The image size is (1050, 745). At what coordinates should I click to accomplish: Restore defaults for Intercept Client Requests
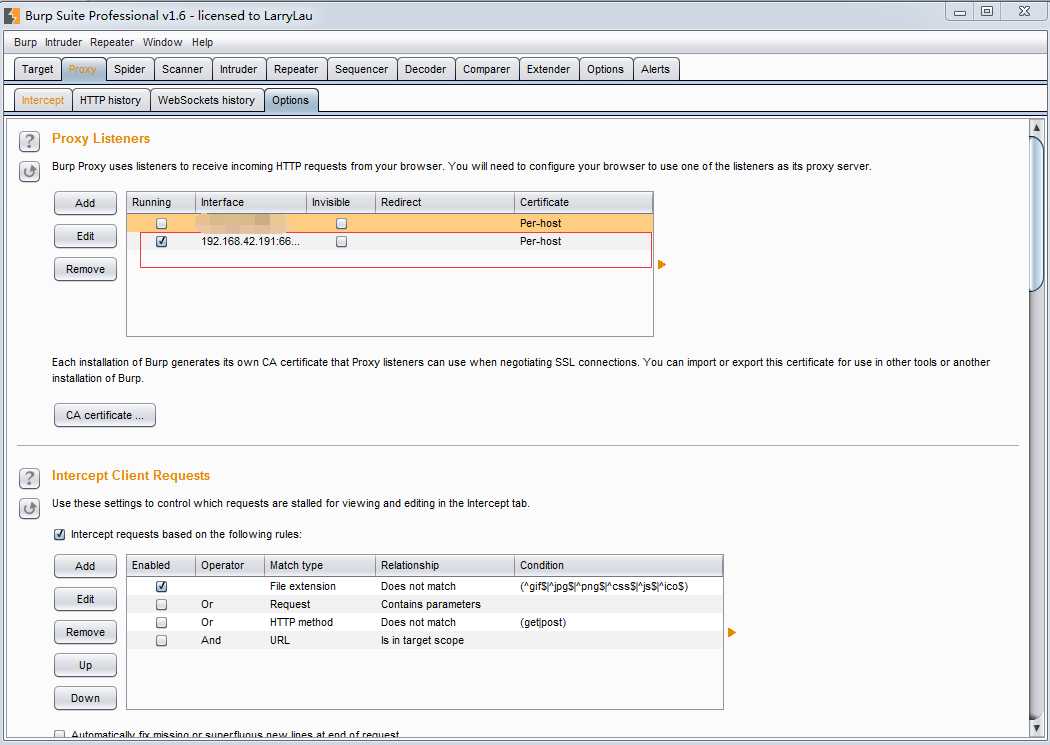(29, 509)
